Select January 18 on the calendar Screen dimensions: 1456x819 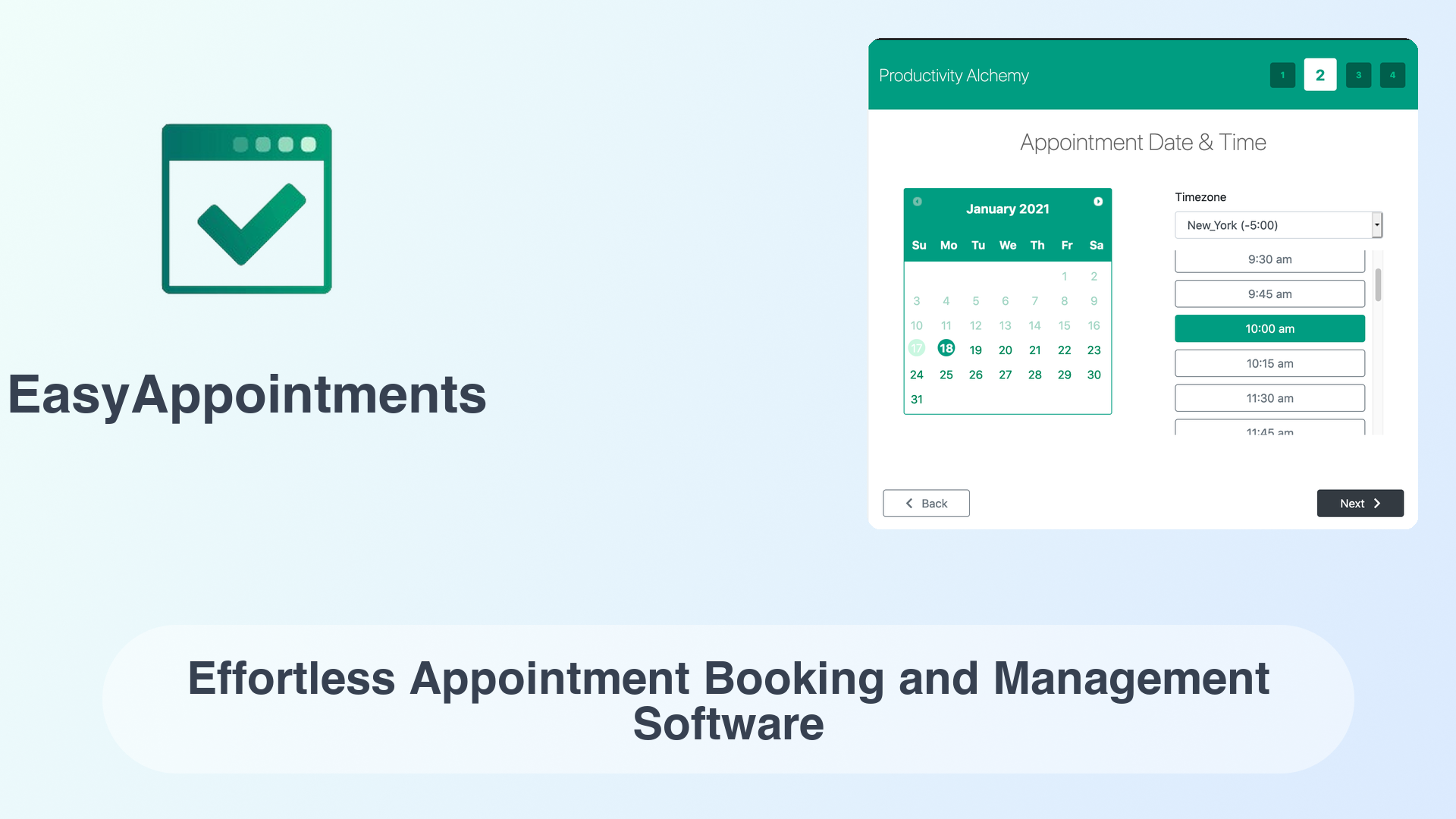[945, 349]
